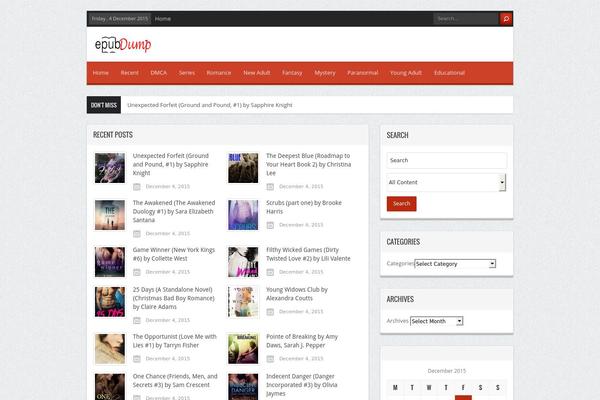Open The Awakened by Sara Elizabeth Santana title

tap(174, 211)
